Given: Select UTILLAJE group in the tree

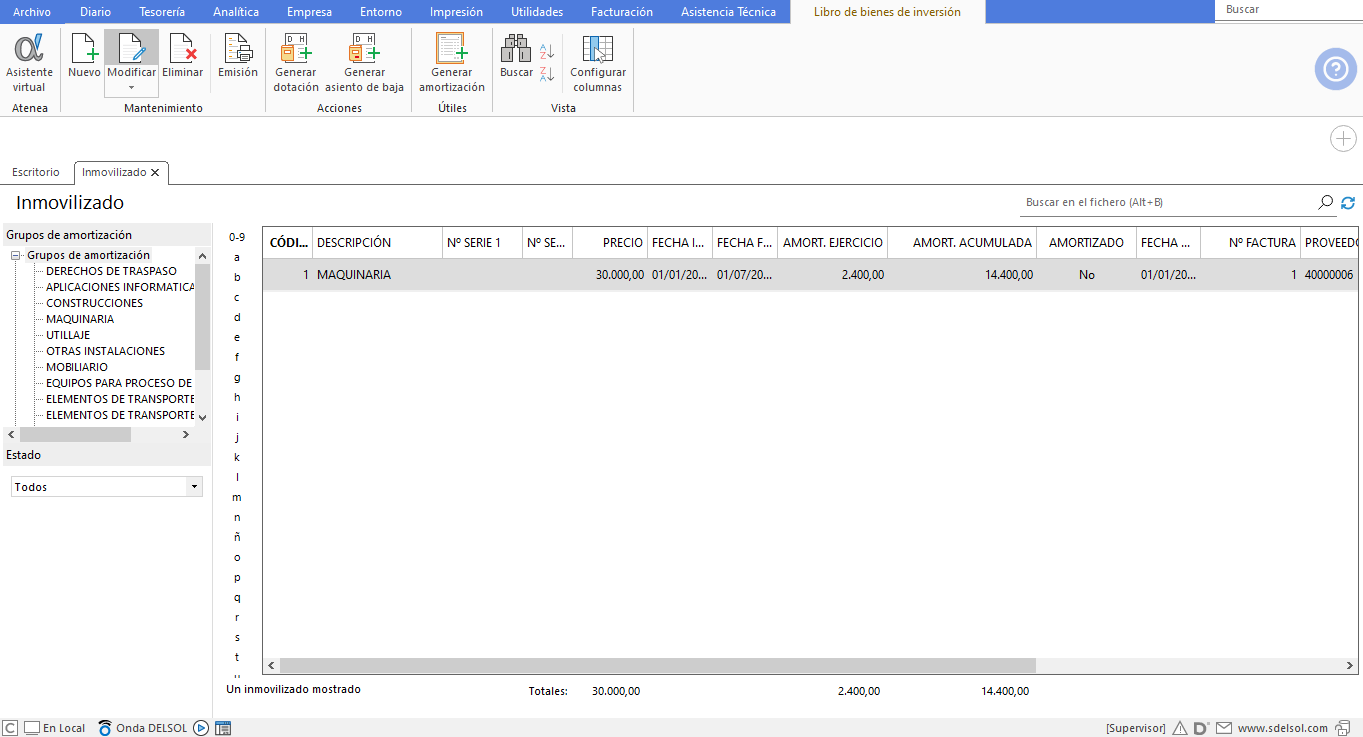Looking at the screenshot, I should pyautogui.click(x=68, y=335).
